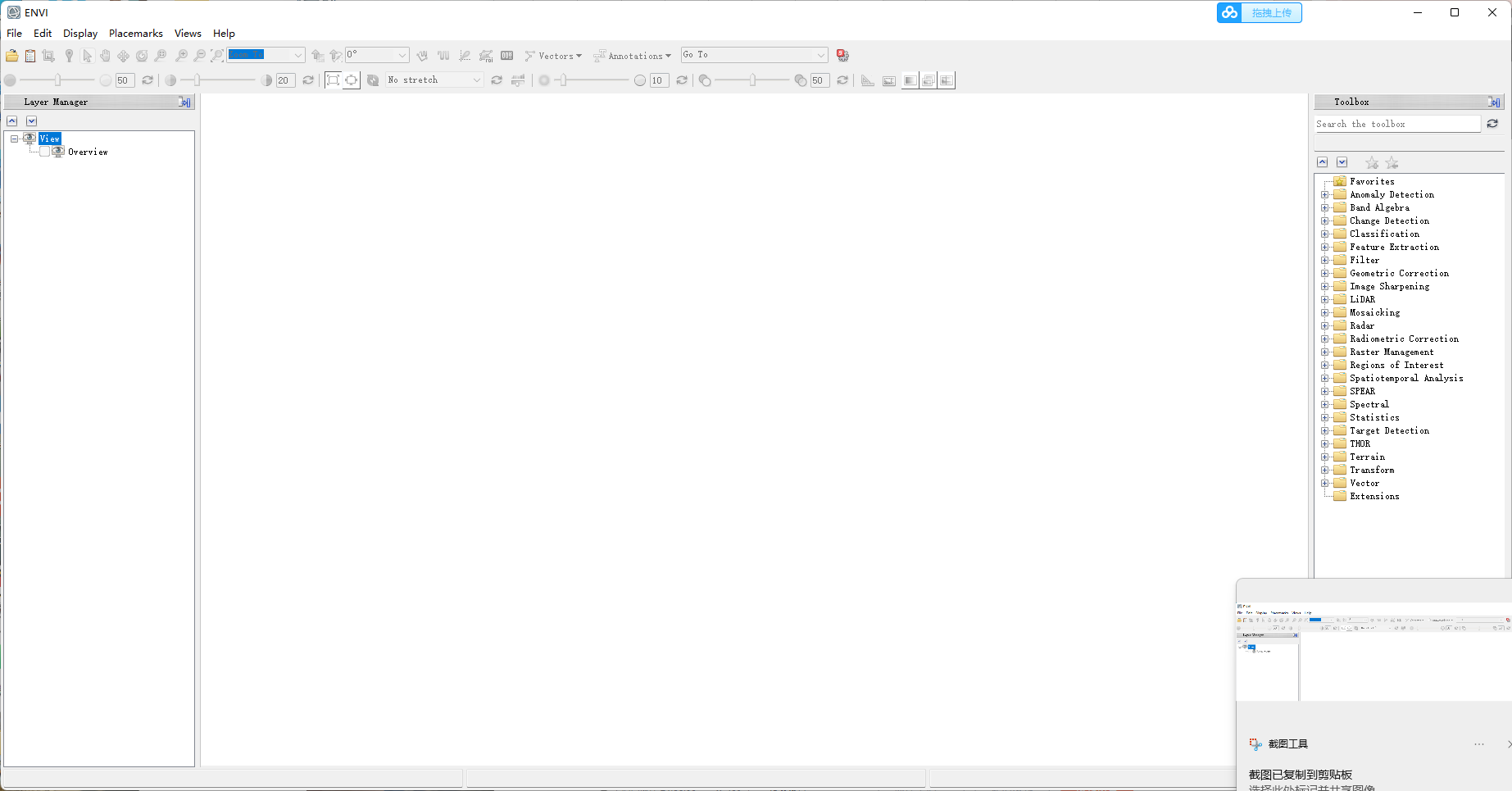Toggle visibility of the Overview layer

coord(46,151)
